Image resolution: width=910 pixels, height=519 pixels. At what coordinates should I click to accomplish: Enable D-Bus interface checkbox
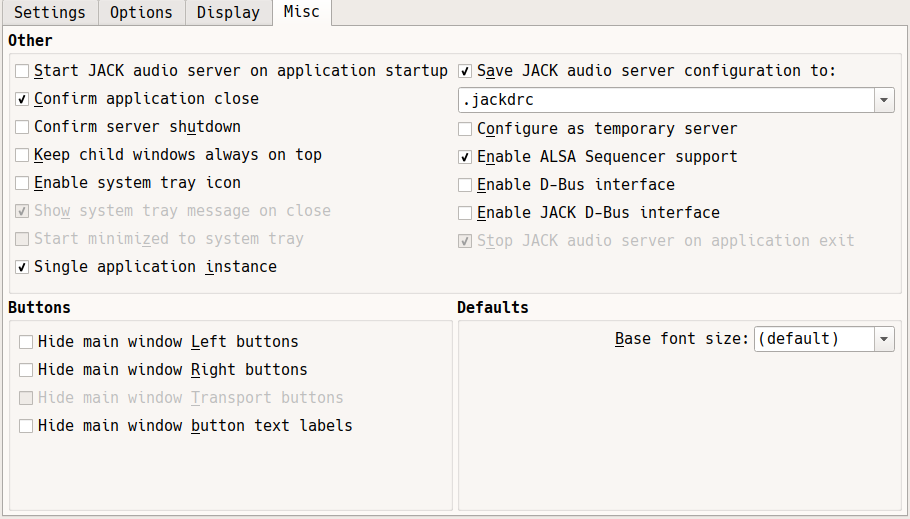point(466,185)
